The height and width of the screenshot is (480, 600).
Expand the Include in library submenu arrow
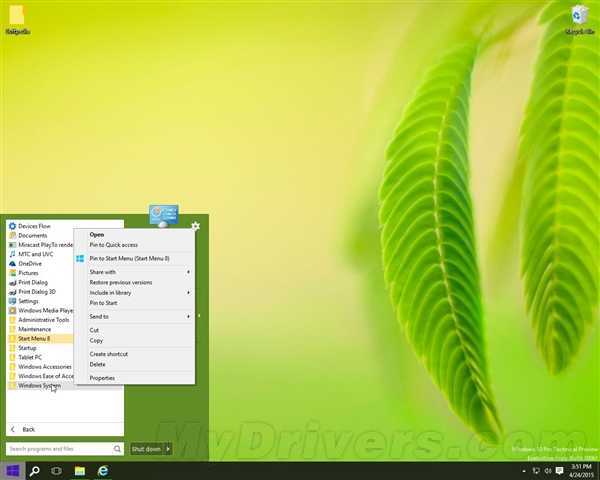point(188,293)
